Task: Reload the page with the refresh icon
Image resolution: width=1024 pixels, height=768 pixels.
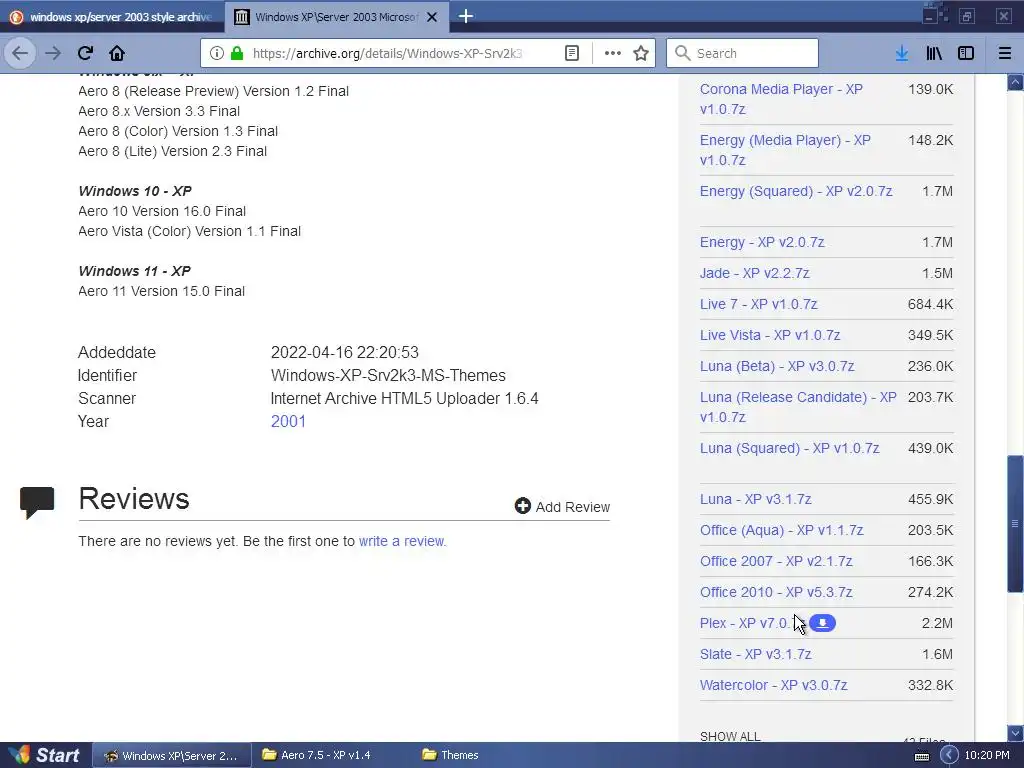Action: pos(85,53)
